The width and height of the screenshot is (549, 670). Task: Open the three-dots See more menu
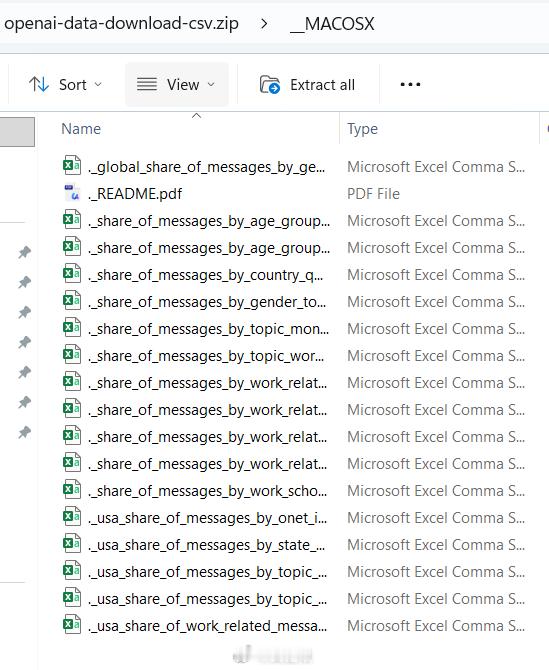point(410,85)
